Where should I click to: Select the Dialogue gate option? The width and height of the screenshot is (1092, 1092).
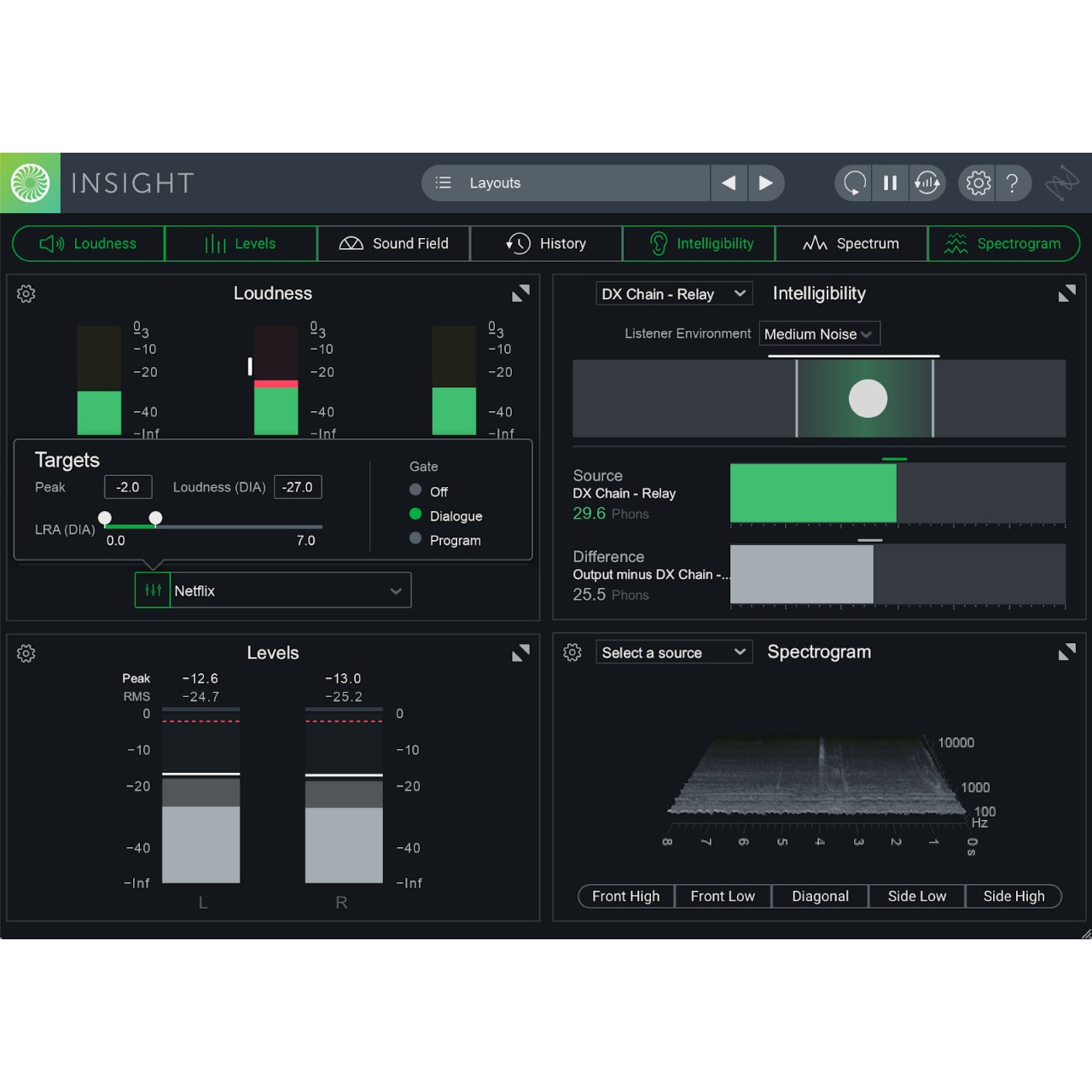click(415, 514)
